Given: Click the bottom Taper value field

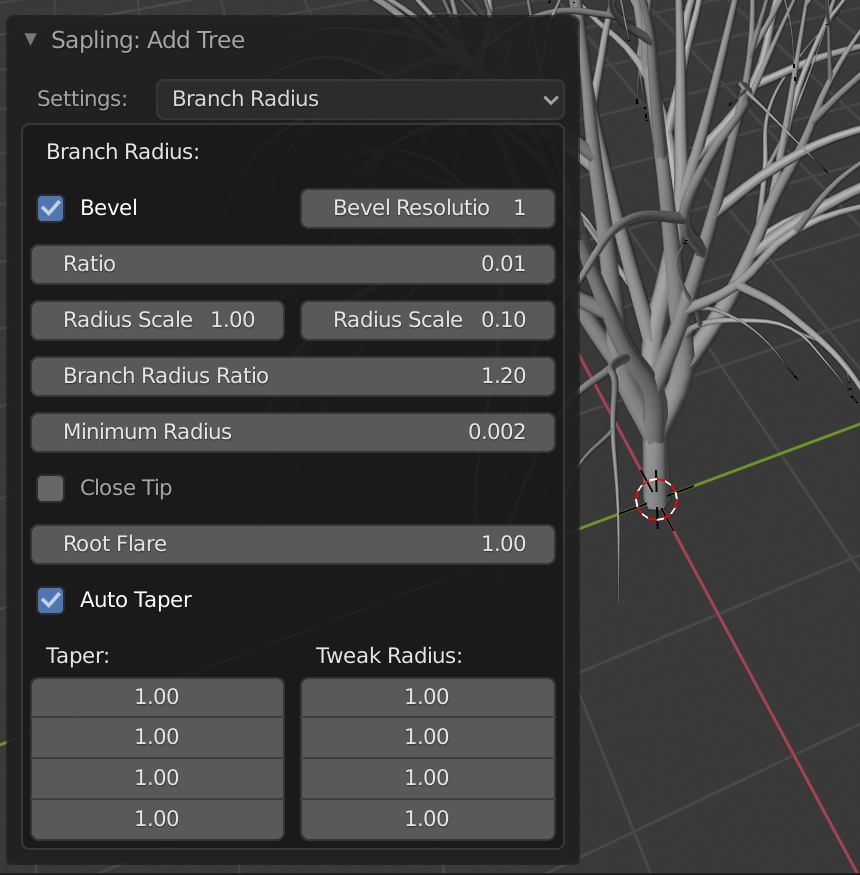Looking at the screenshot, I should [x=157, y=818].
